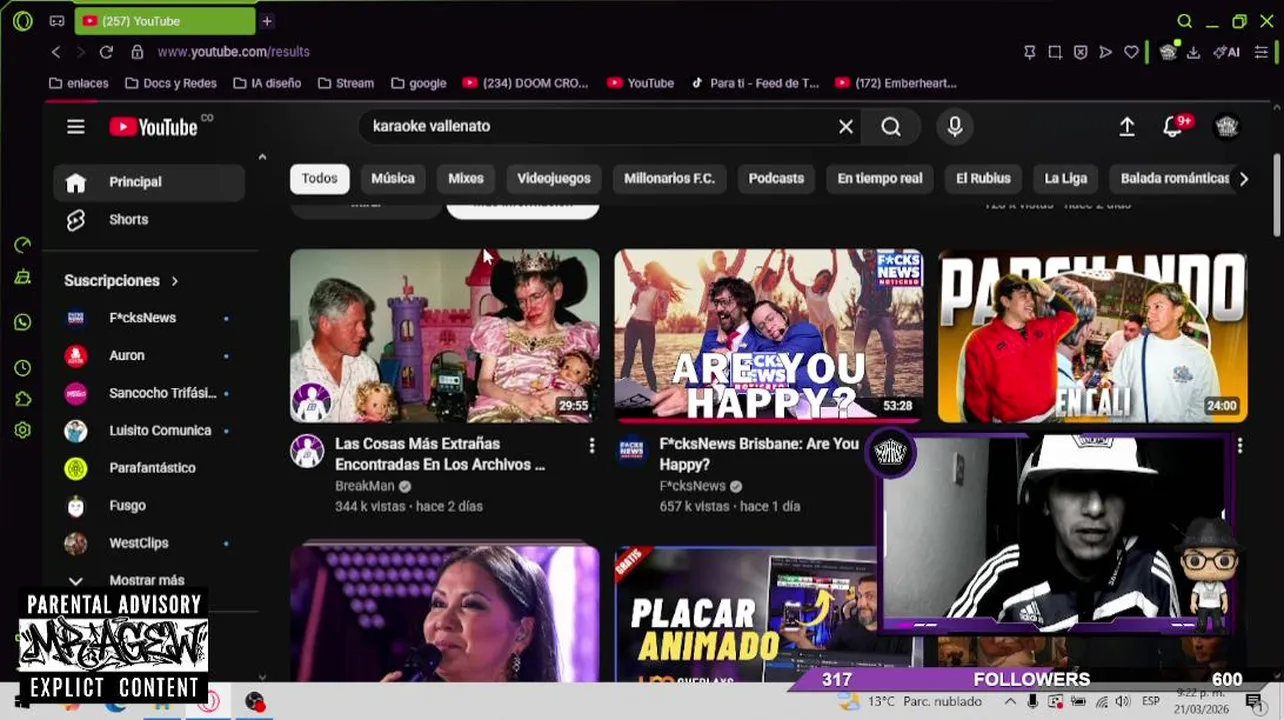Image resolution: width=1284 pixels, height=720 pixels.
Task: Select the Todos filter chip
Action: click(x=320, y=178)
